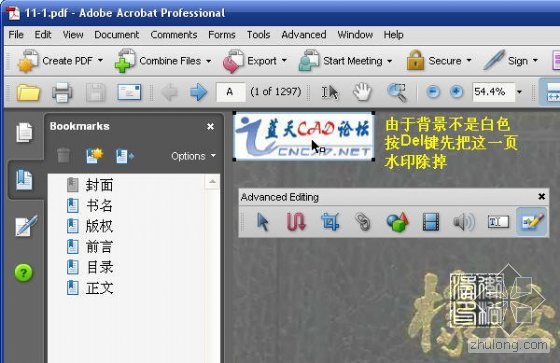Viewport: 560px width, 363px height.
Task: Choose Select Object tool in Advanced Editing
Action: click(262, 222)
